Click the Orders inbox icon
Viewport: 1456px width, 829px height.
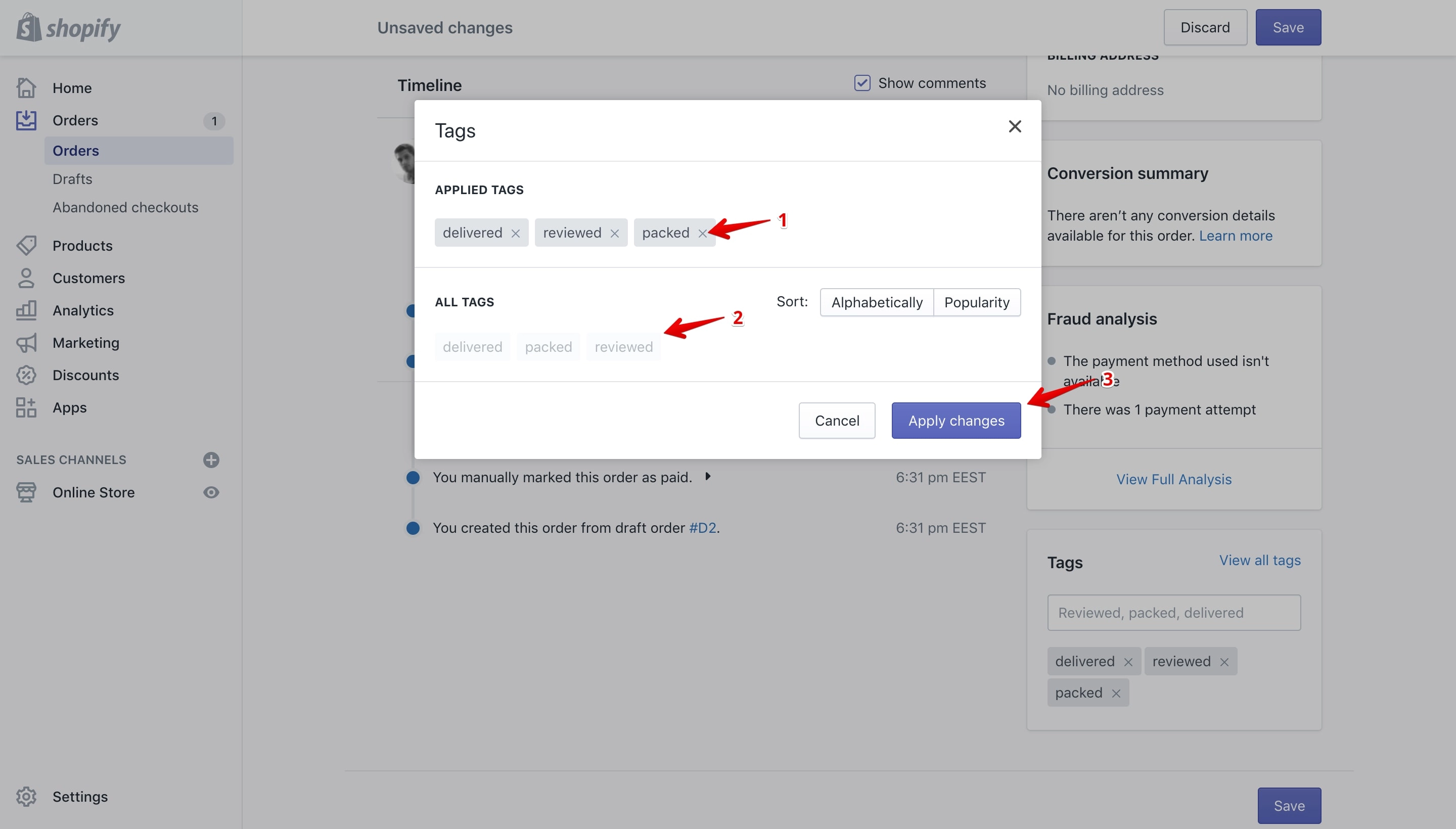[26, 120]
